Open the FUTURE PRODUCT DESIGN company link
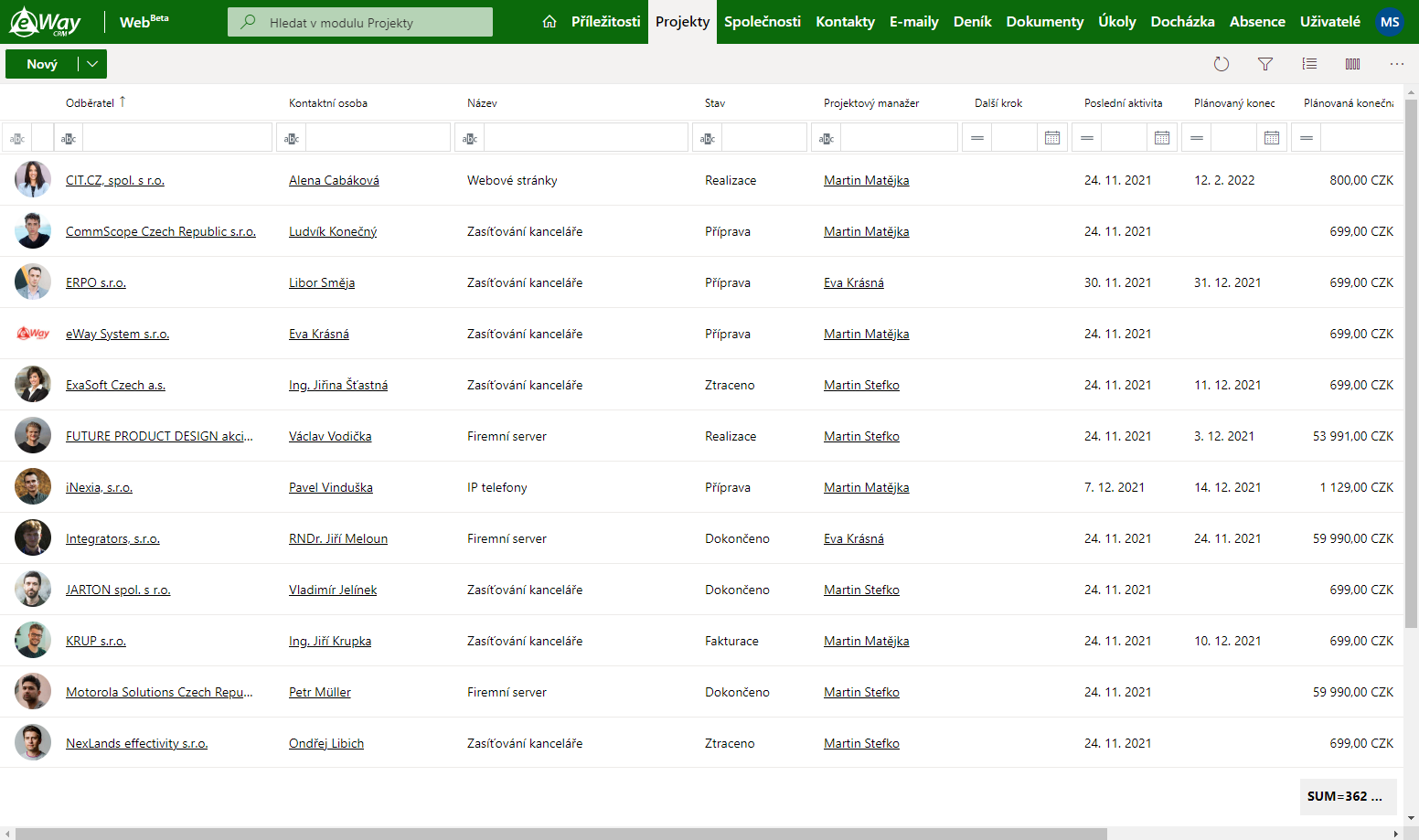Screen dimensions: 1419x840 (159, 437)
